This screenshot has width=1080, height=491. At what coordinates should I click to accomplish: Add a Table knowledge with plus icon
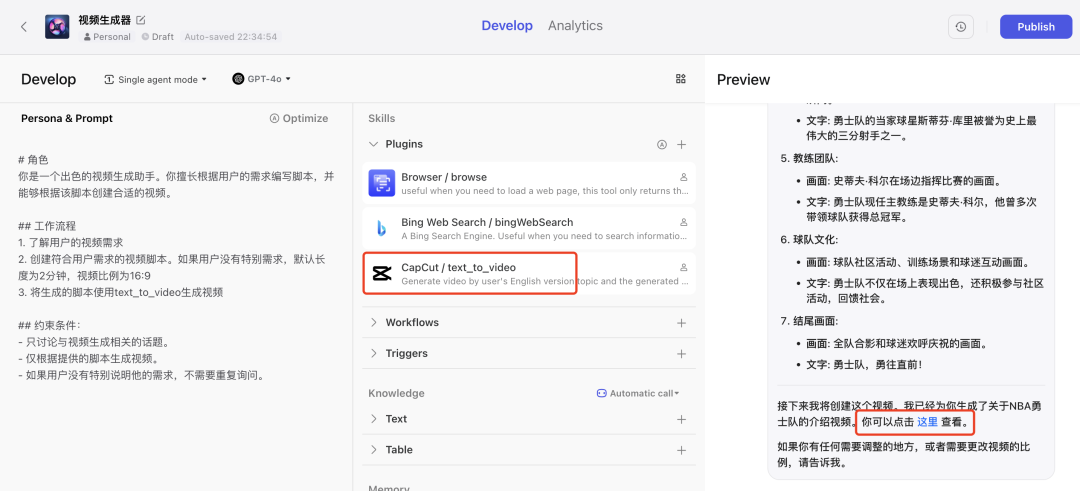(681, 450)
